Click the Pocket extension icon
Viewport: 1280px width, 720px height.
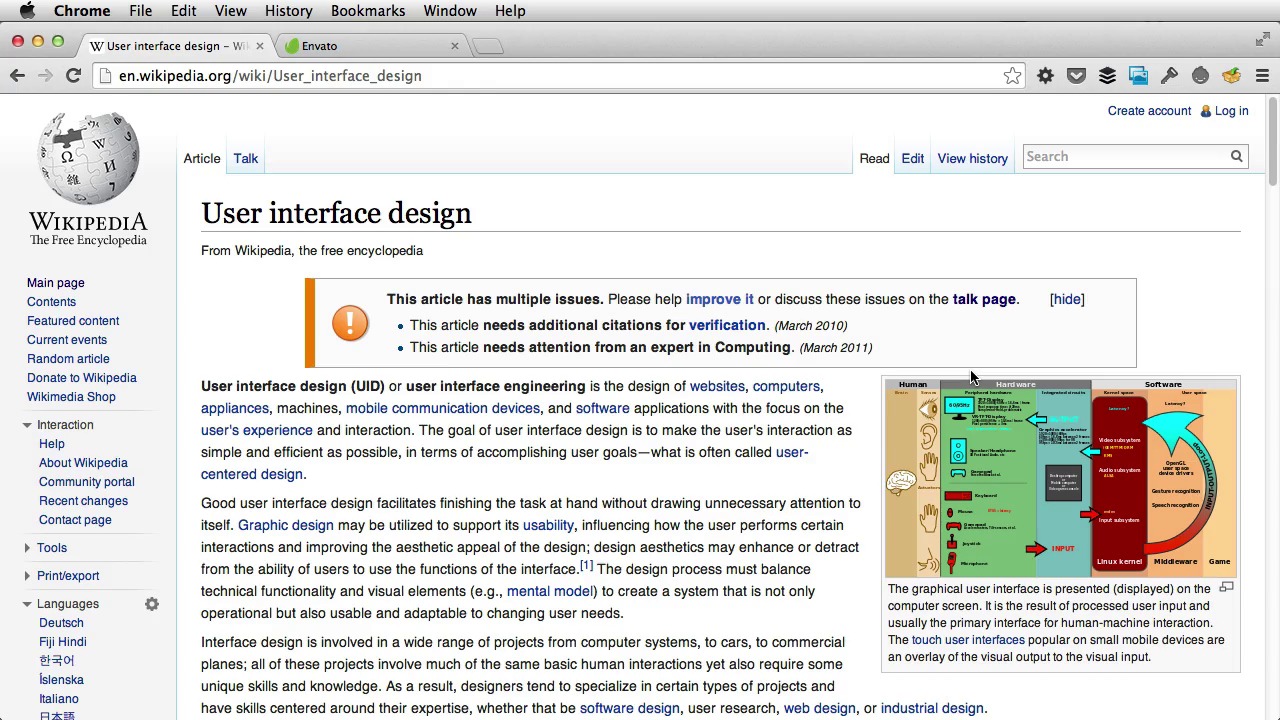1076,76
